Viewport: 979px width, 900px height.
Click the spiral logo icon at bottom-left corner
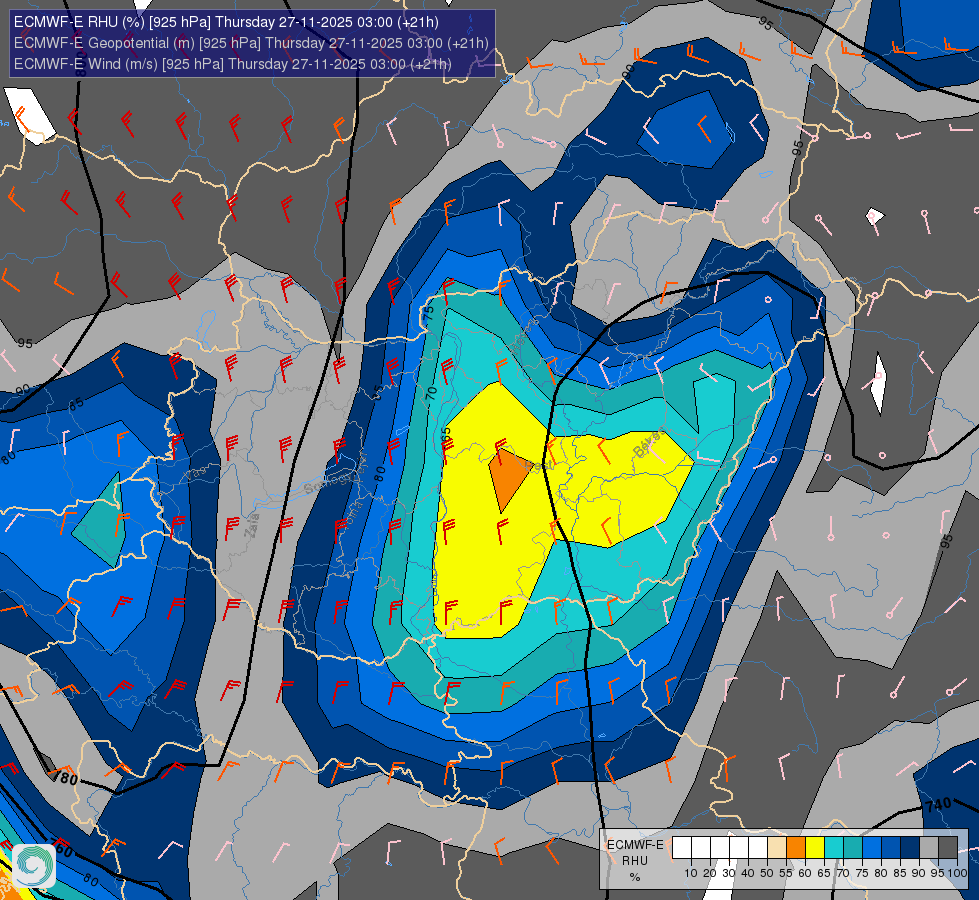pyautogui.click(x=34, y=866)
